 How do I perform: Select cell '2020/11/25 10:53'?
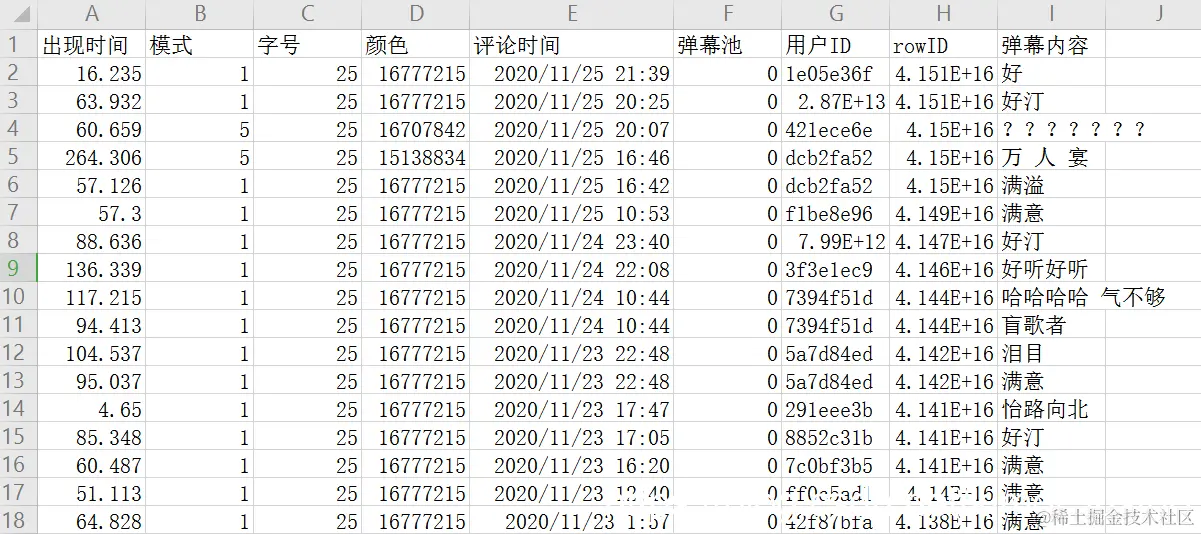point(572,213)
